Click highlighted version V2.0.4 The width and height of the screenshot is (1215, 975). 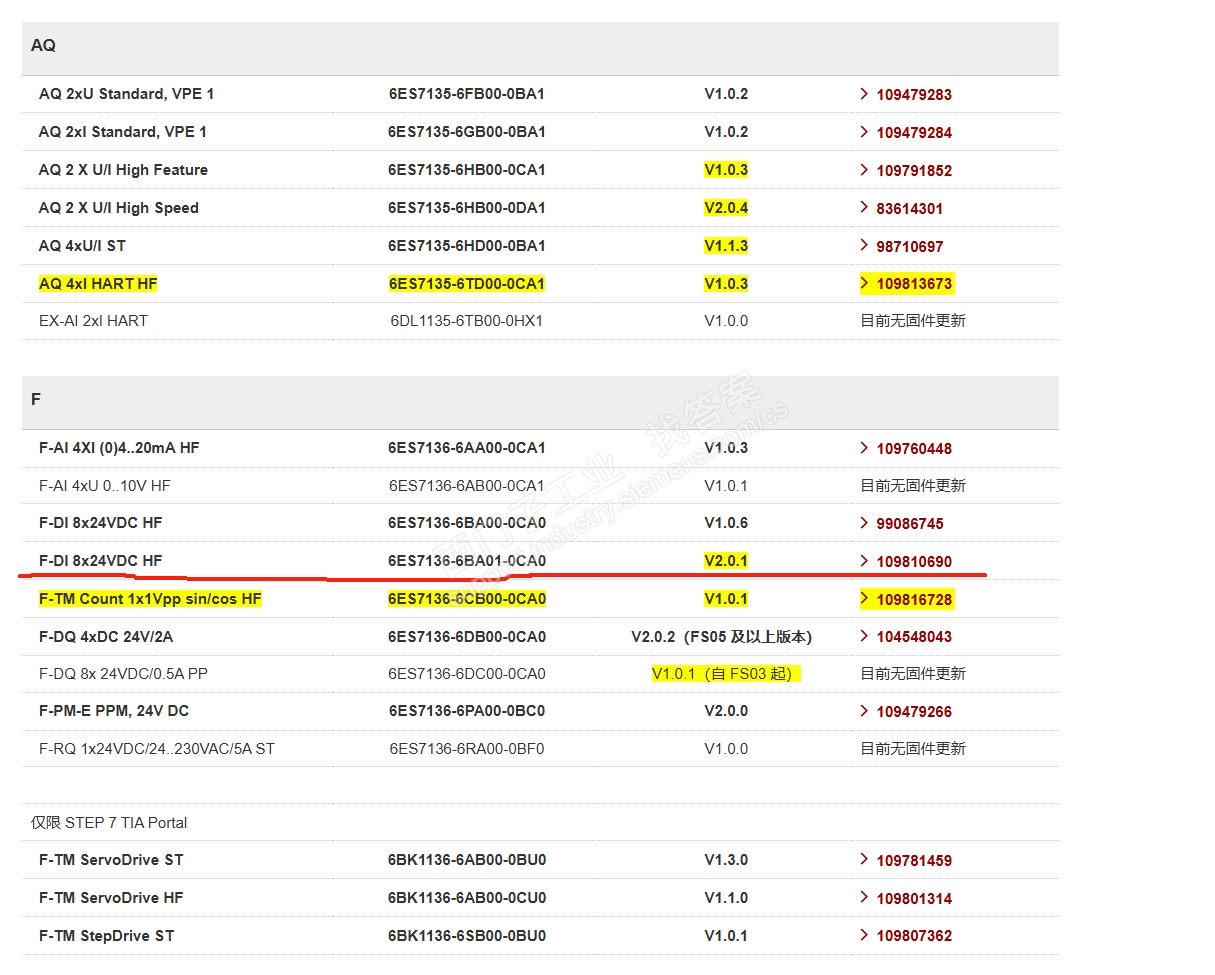coord(726,208)
